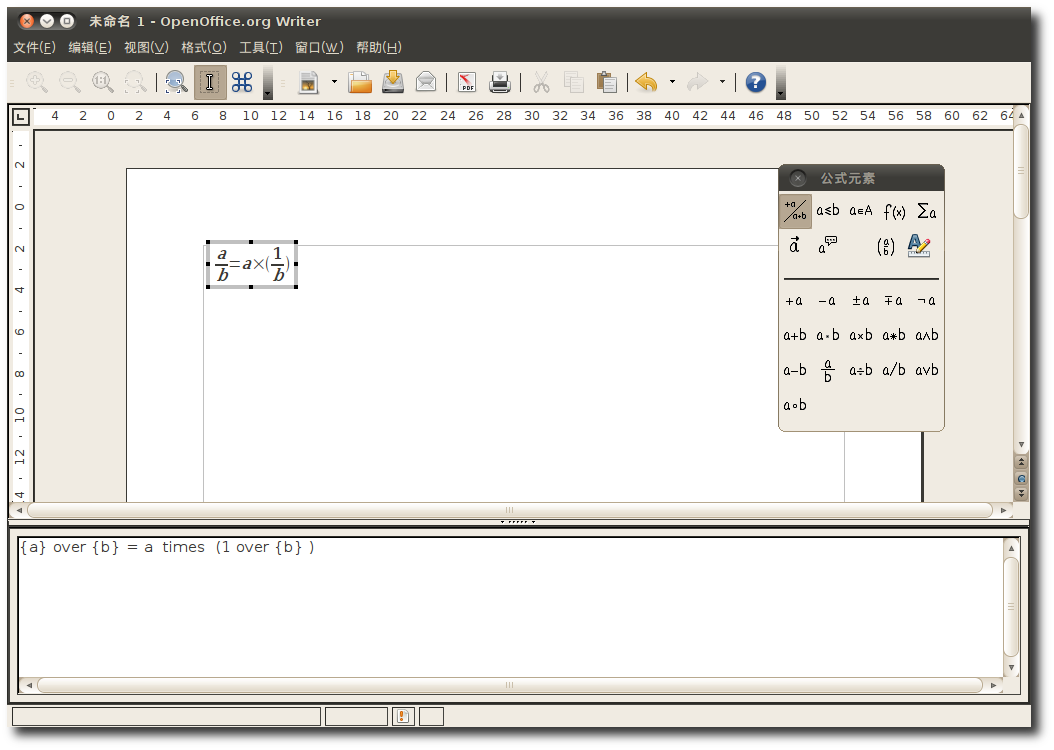Select the Relations category (a≤b) icon
Viewport: 1054px width, 750px height.
(828, 211)
